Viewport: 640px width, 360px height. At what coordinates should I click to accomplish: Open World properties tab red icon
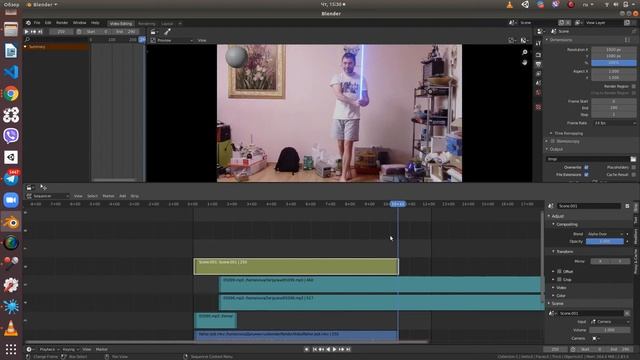[x=538, y=93]
